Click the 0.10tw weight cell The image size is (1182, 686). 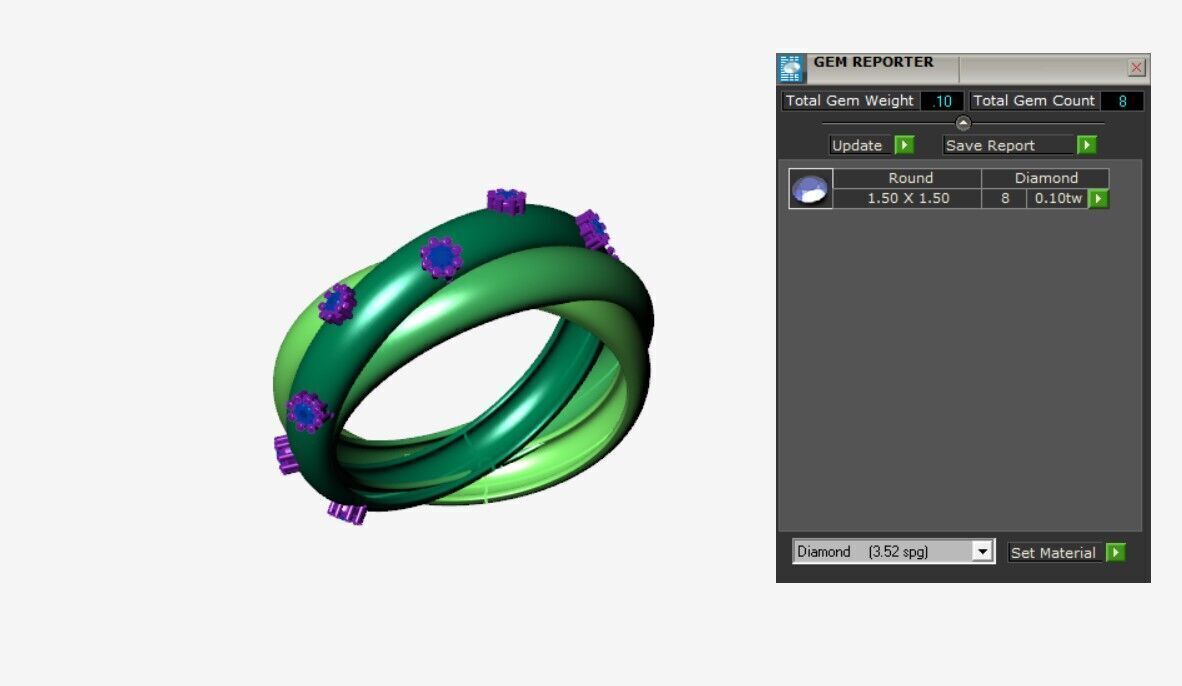1058,198
